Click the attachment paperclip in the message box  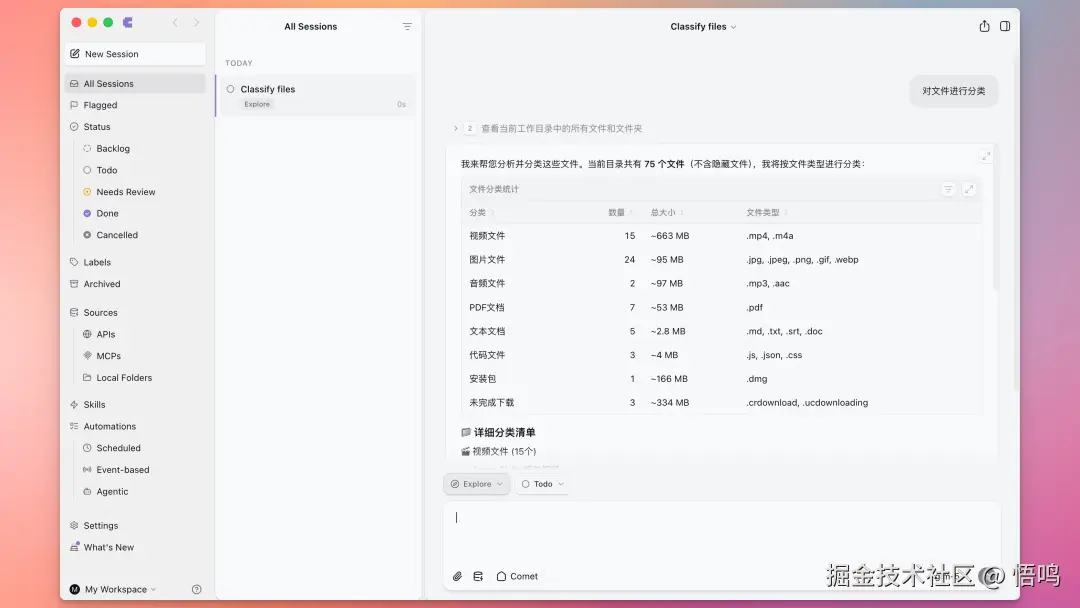458,576
